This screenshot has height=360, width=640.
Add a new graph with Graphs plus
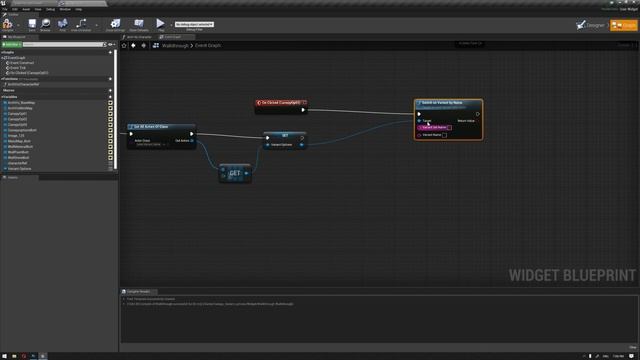[110, 52]
